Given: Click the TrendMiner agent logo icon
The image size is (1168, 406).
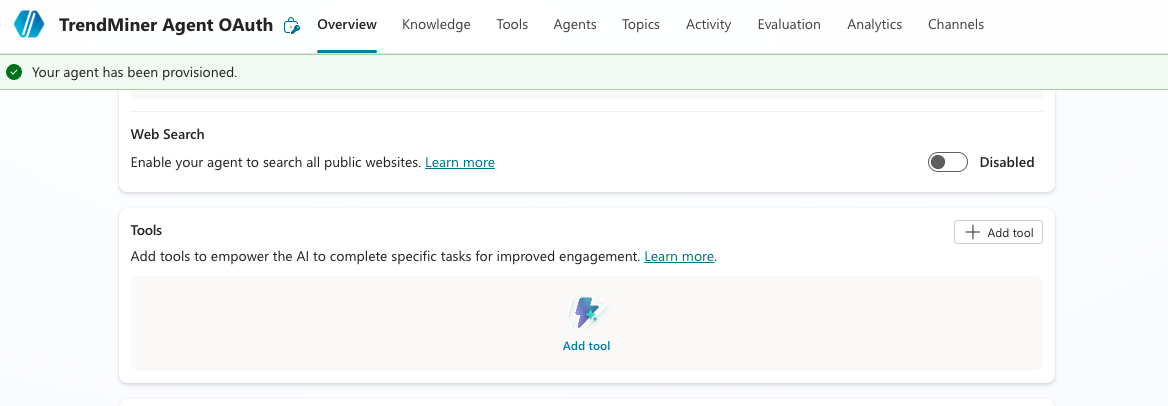Looking at the screenshot, I should (x=30, y=25).
